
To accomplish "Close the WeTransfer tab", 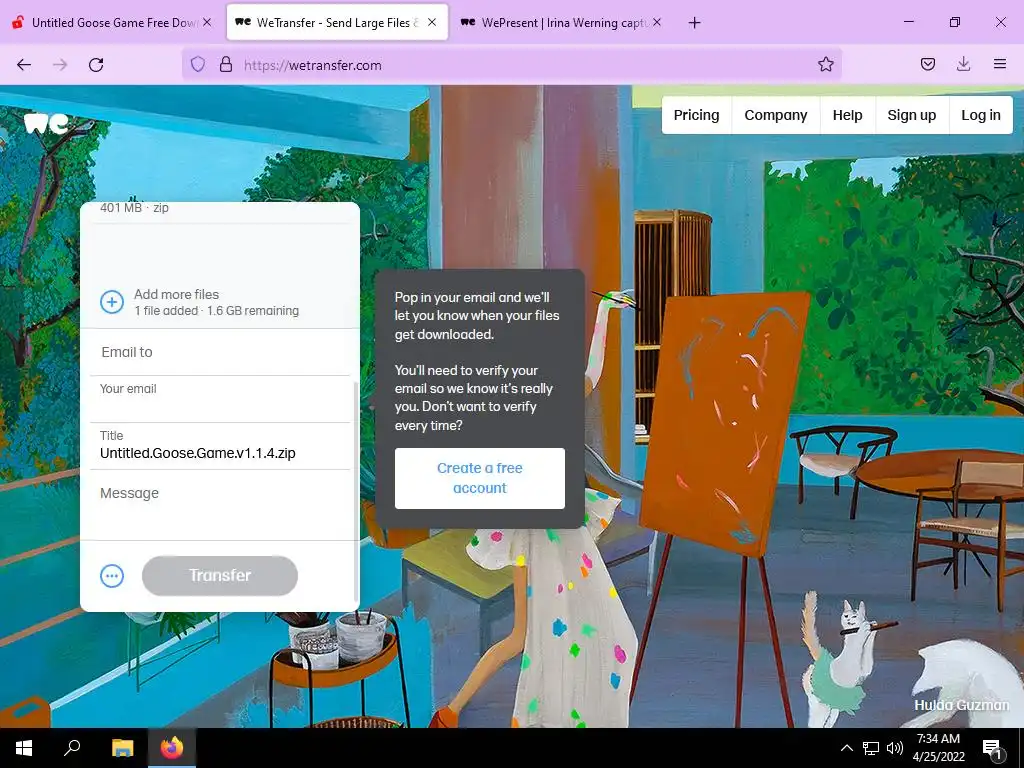I will tap(432, 22).
